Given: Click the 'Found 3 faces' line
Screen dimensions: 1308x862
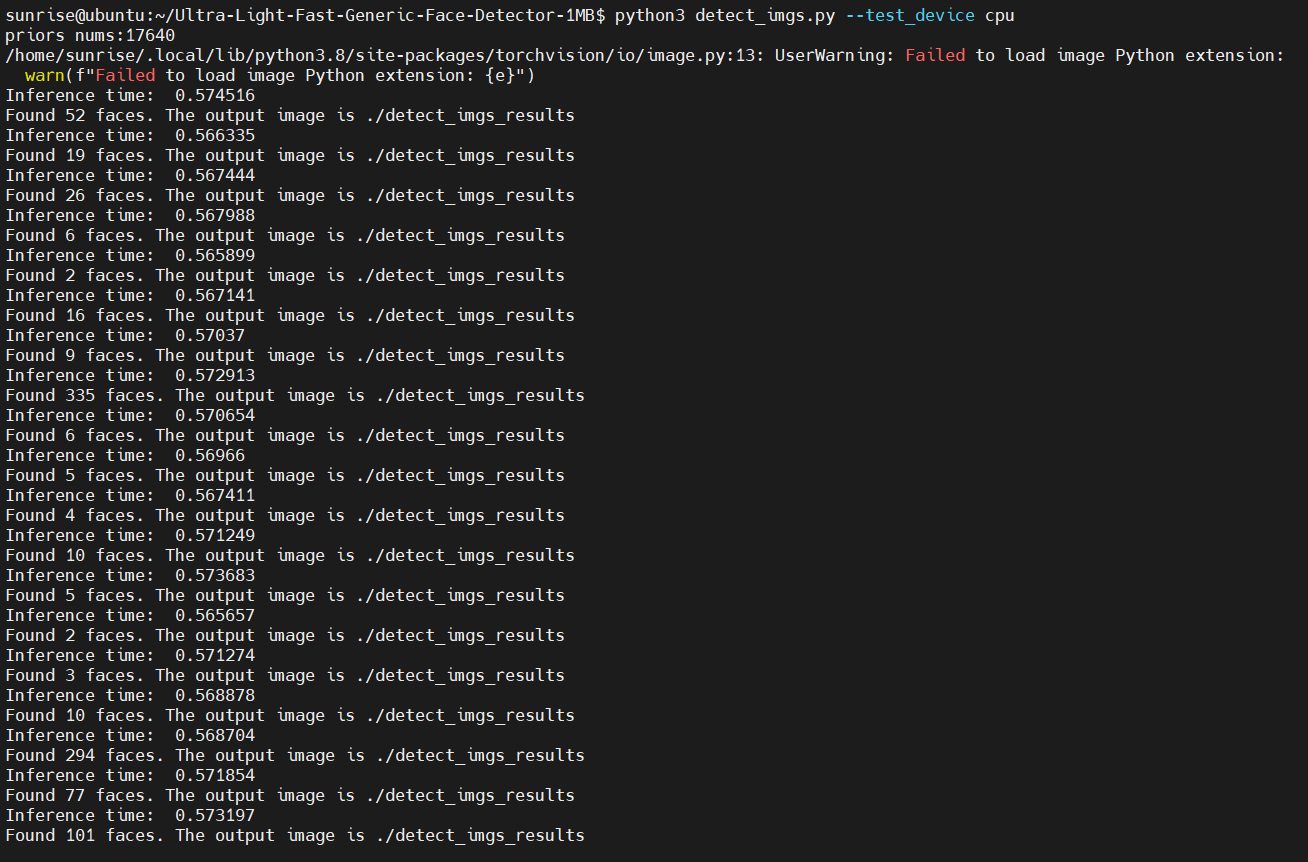Looking at the screenshot, I should point(285,675).
